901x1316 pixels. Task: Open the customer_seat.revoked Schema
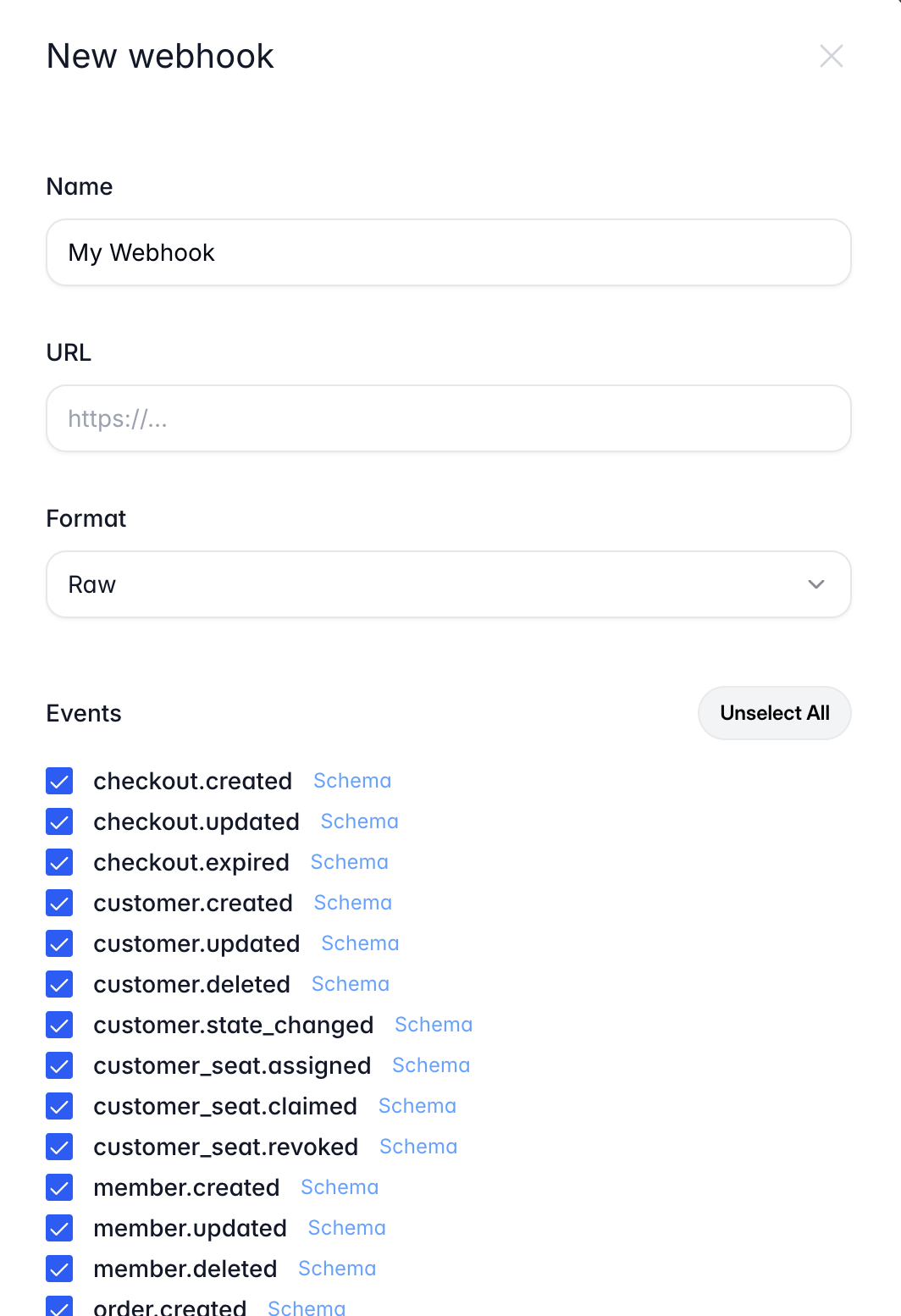417,1147
